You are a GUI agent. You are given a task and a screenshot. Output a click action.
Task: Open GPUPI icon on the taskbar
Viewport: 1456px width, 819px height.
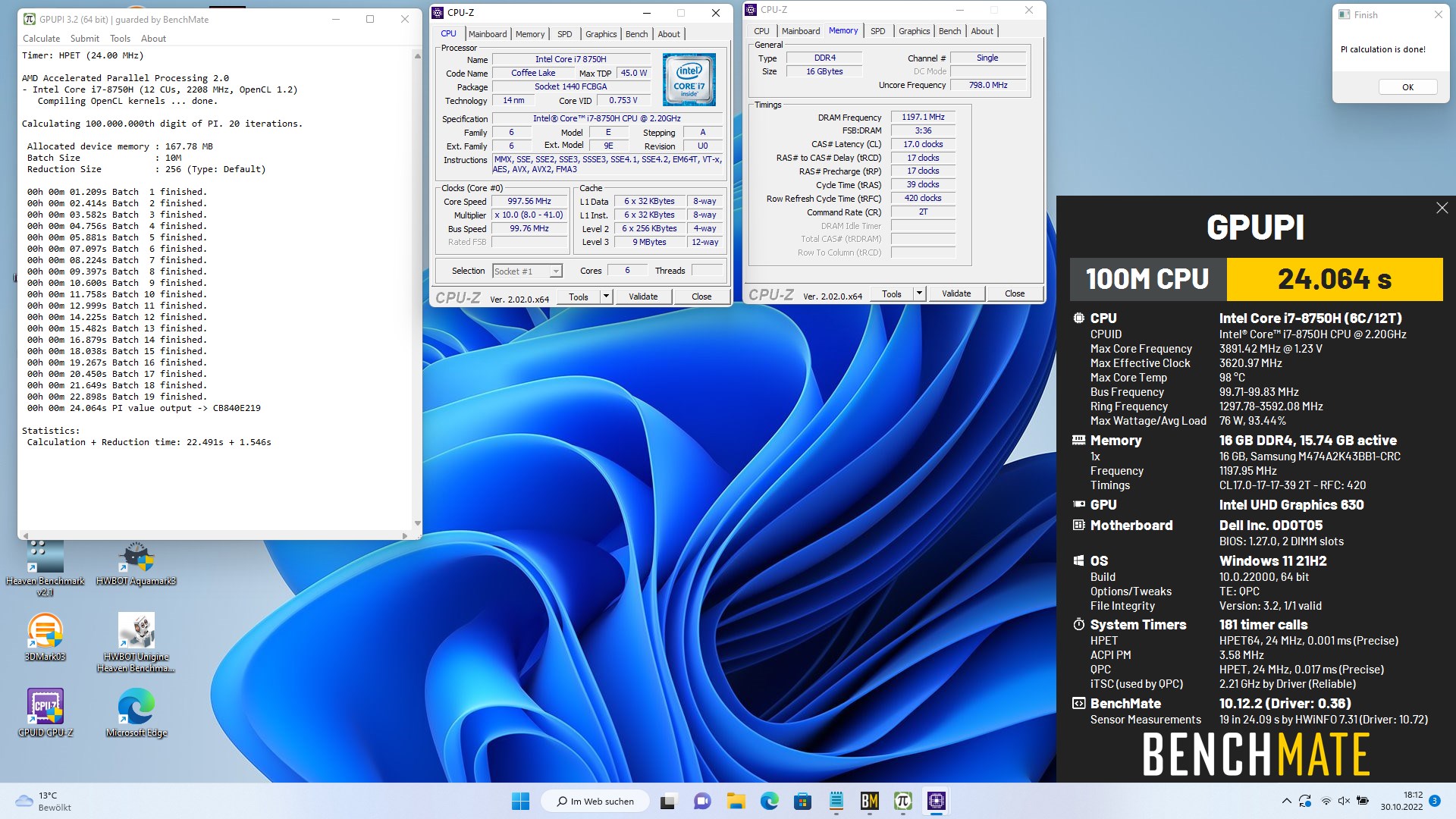[x=902, y=801]
